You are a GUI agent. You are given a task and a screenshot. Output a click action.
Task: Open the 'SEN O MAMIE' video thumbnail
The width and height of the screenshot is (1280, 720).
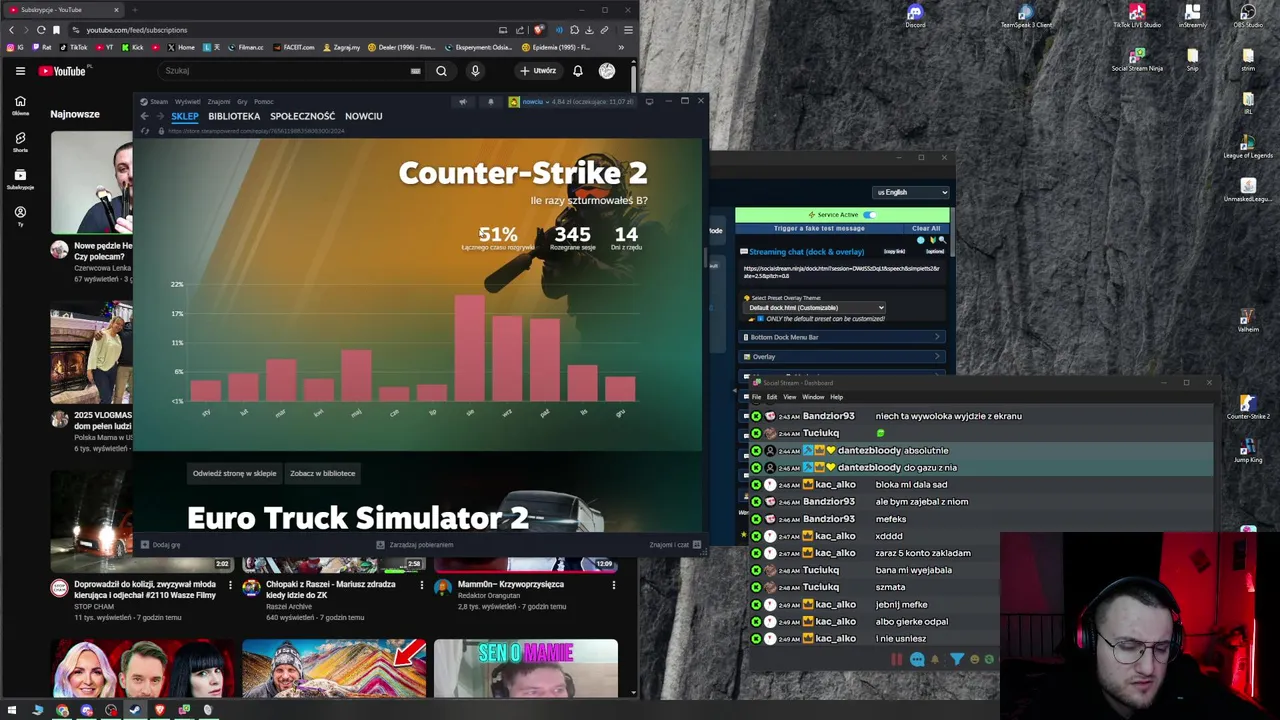click(526, 667)
